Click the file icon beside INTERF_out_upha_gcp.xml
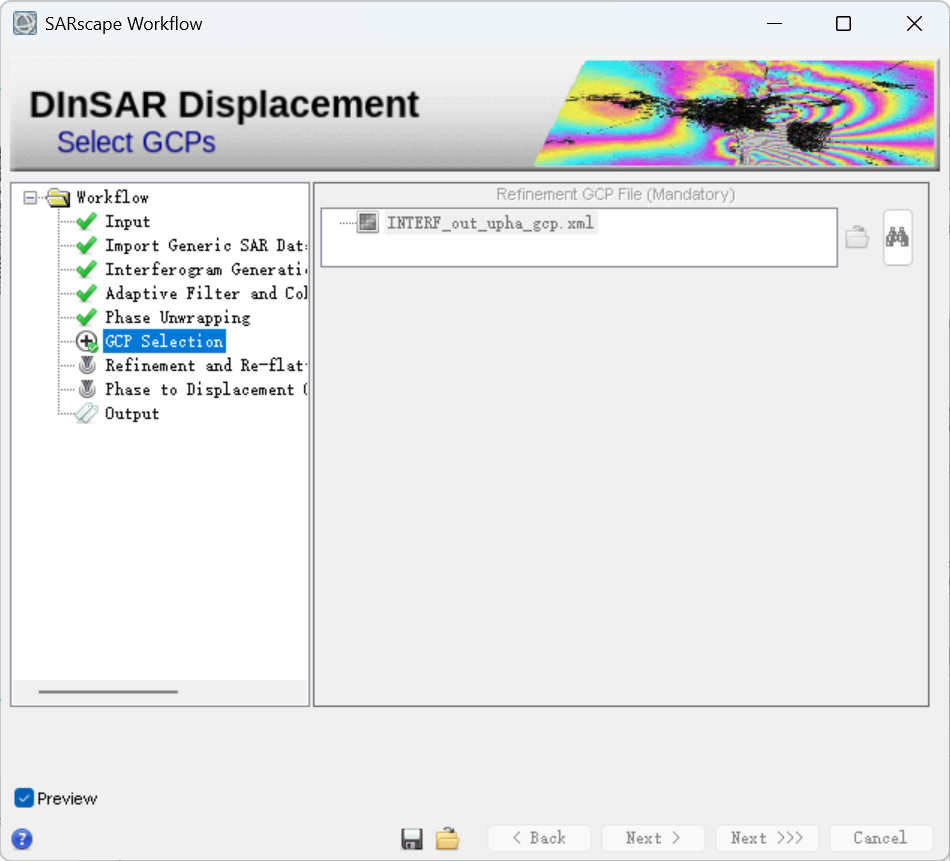 (368, 222)
